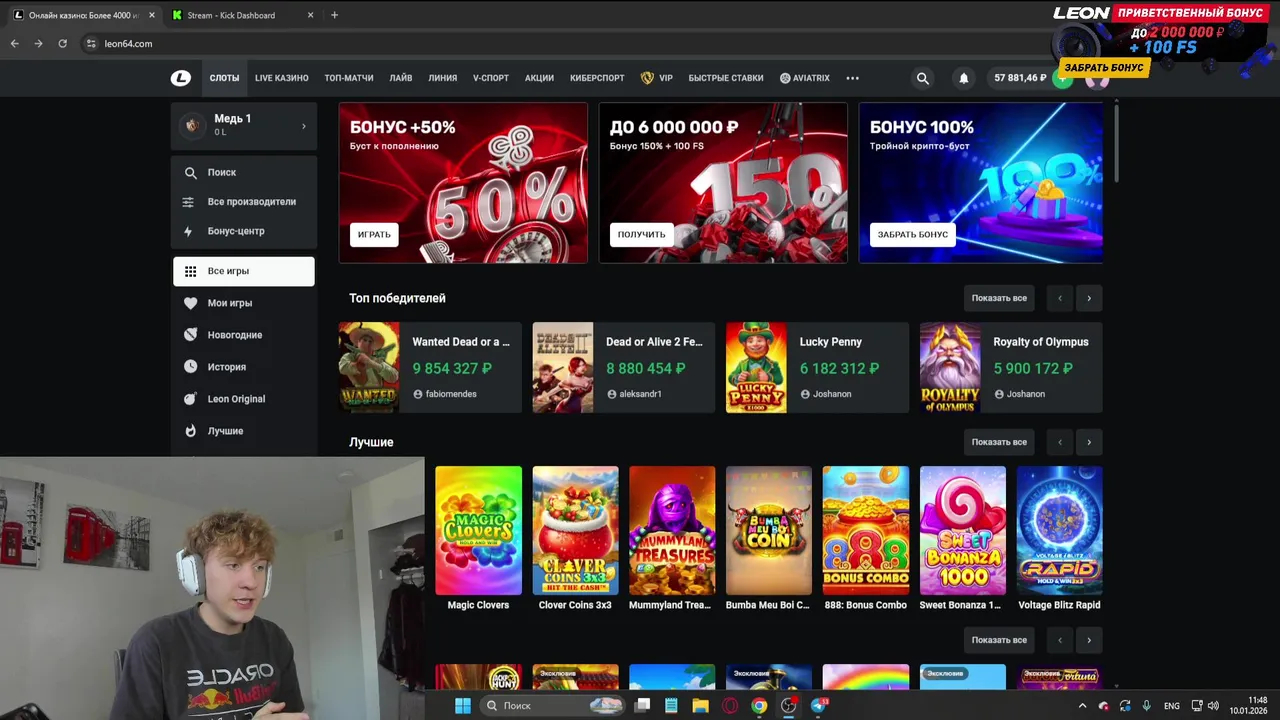Open Royalty of Olympus winner card
Screen dimensions: 1280x720
point(1011,367)
